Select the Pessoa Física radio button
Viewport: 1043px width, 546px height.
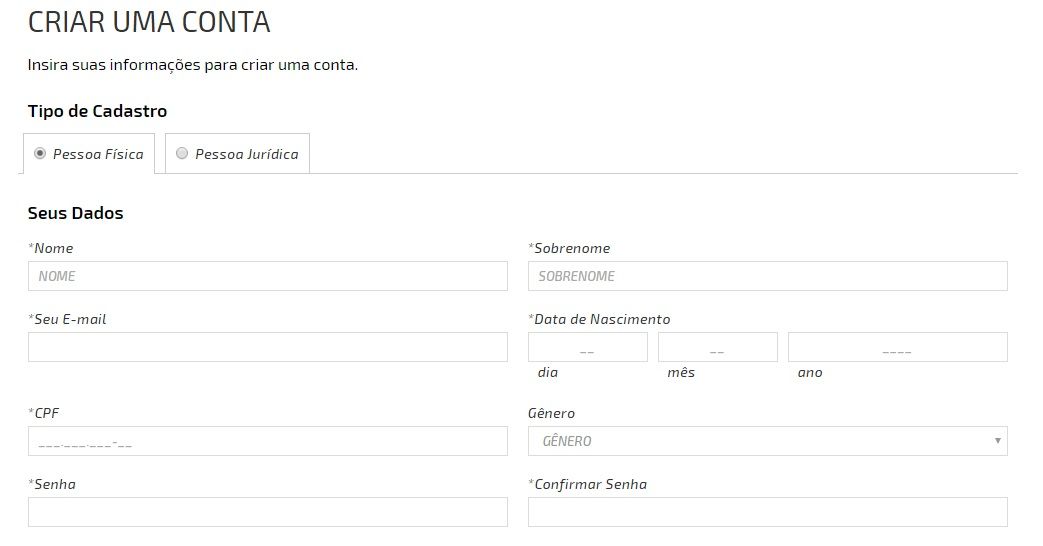(40, 154)
